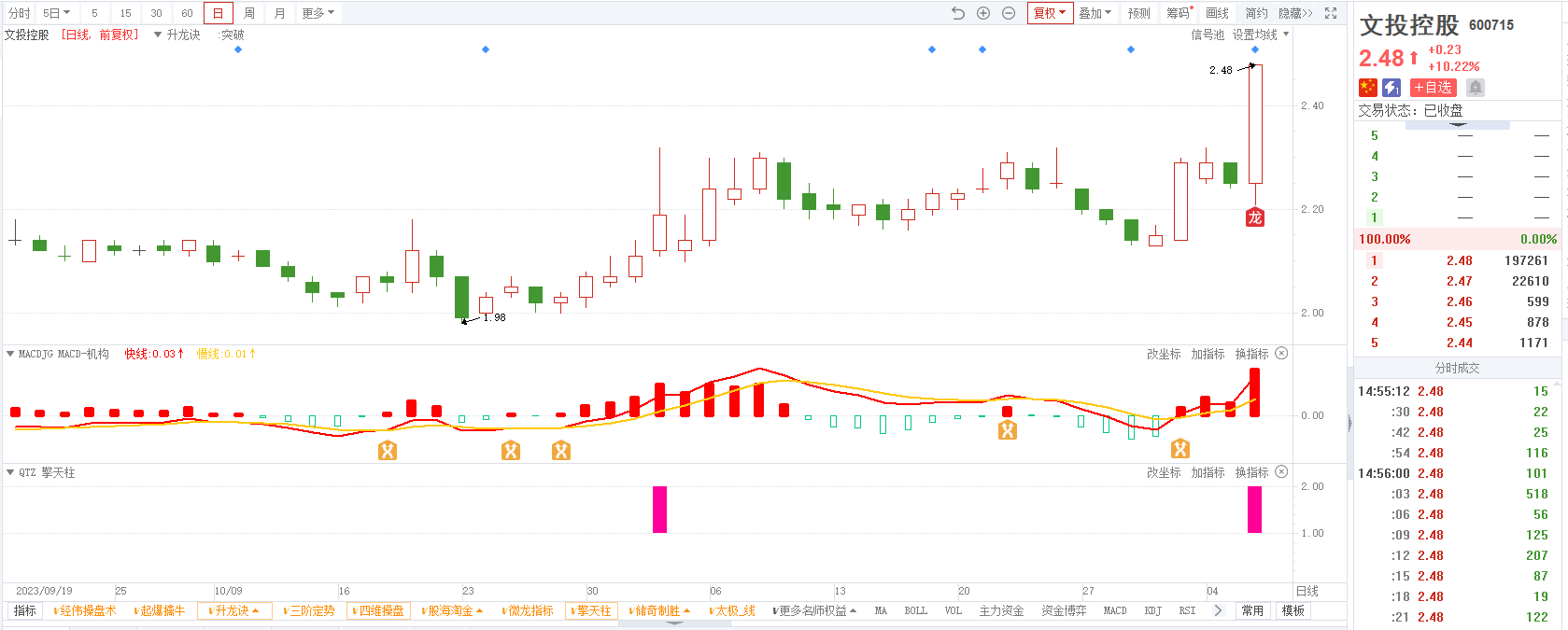Click the red 龙 signal marker on the chart
Image resolution: width=1568 pixels, height=630 pixels.
tap(1255, 217)
